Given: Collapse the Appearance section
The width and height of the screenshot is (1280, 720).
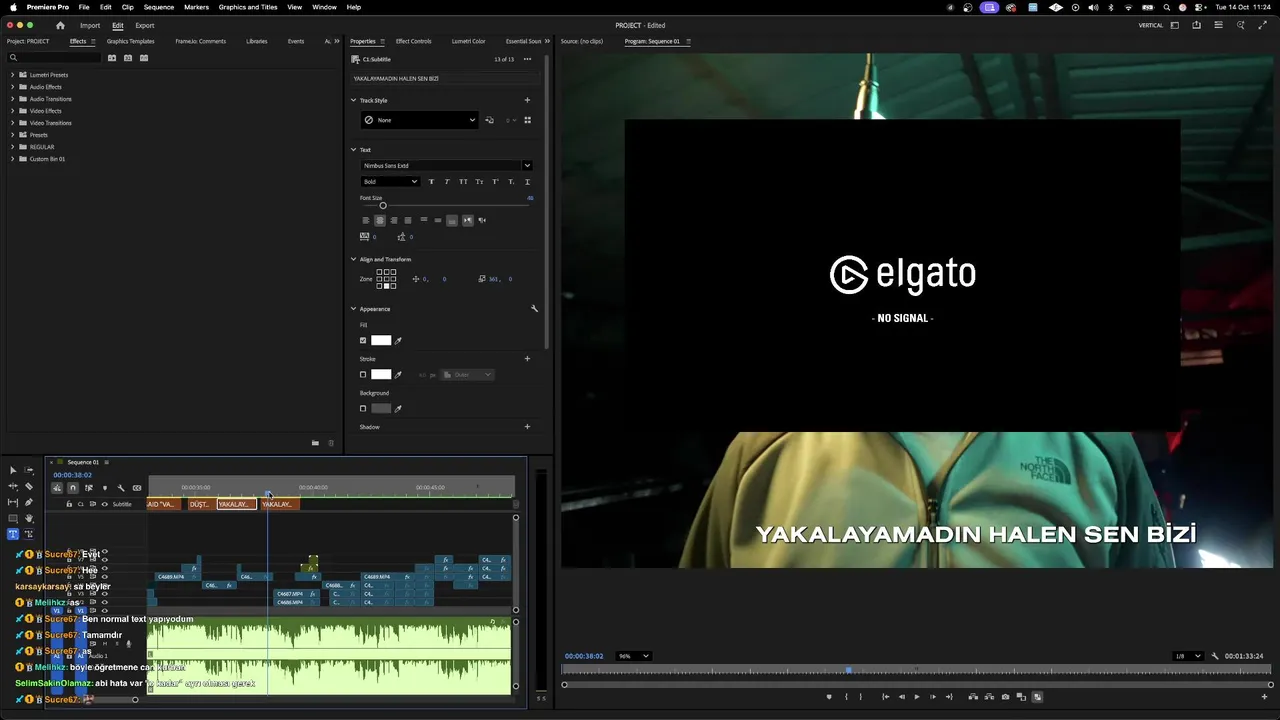Looking at the screenshot, I should pos(353,309).
